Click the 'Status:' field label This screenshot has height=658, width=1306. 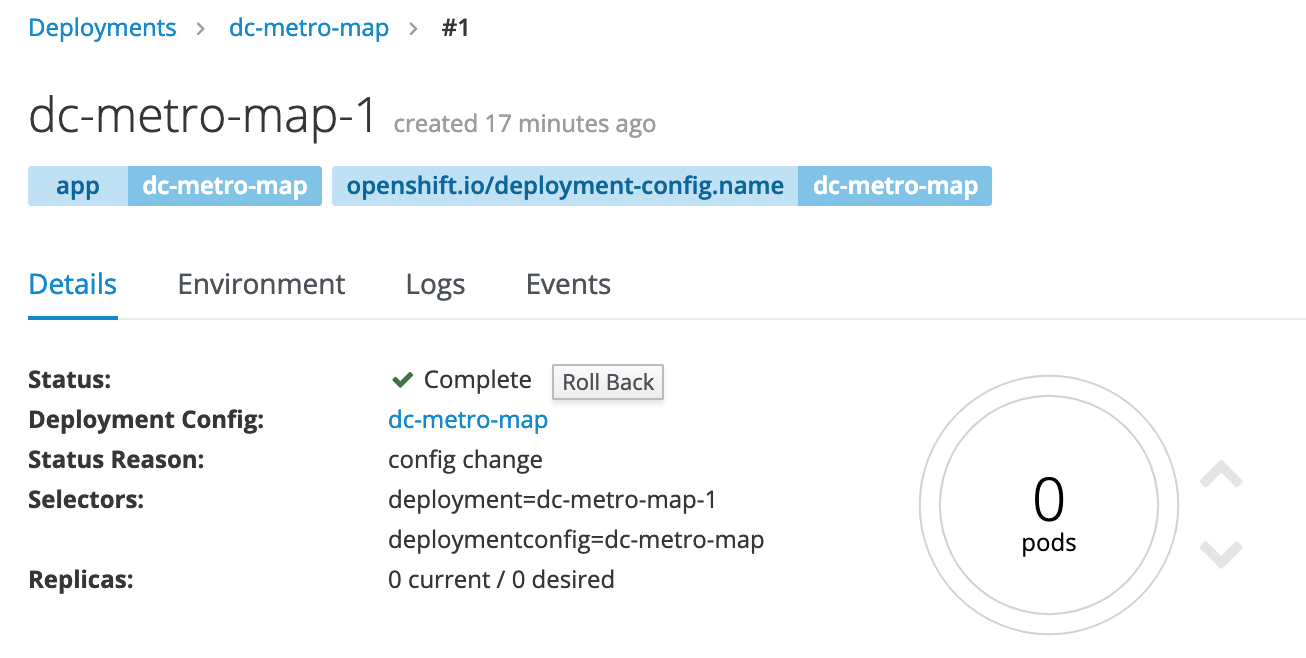[70, 380]
